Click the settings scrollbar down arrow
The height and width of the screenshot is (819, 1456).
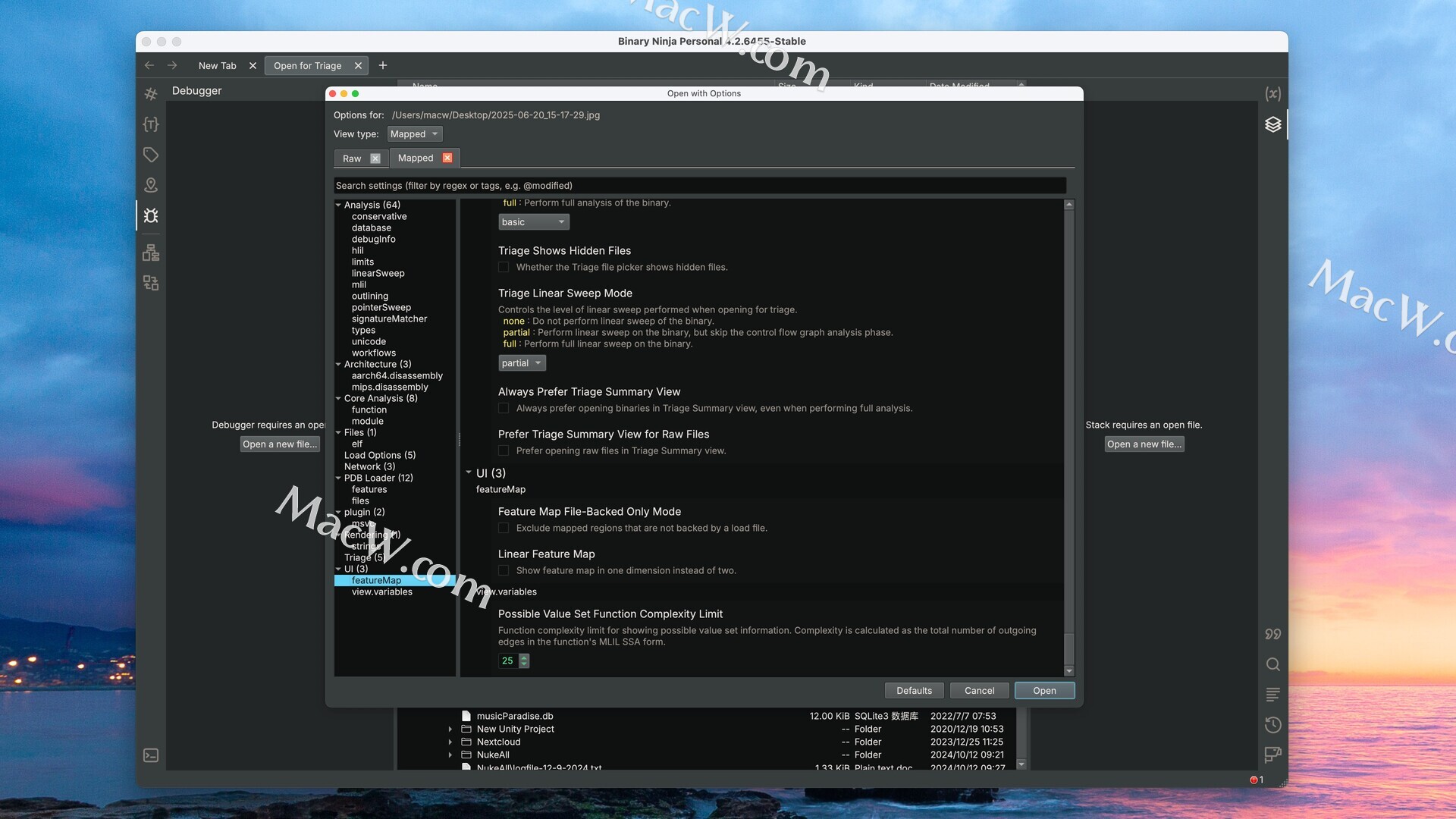[x=1069, y=671]
